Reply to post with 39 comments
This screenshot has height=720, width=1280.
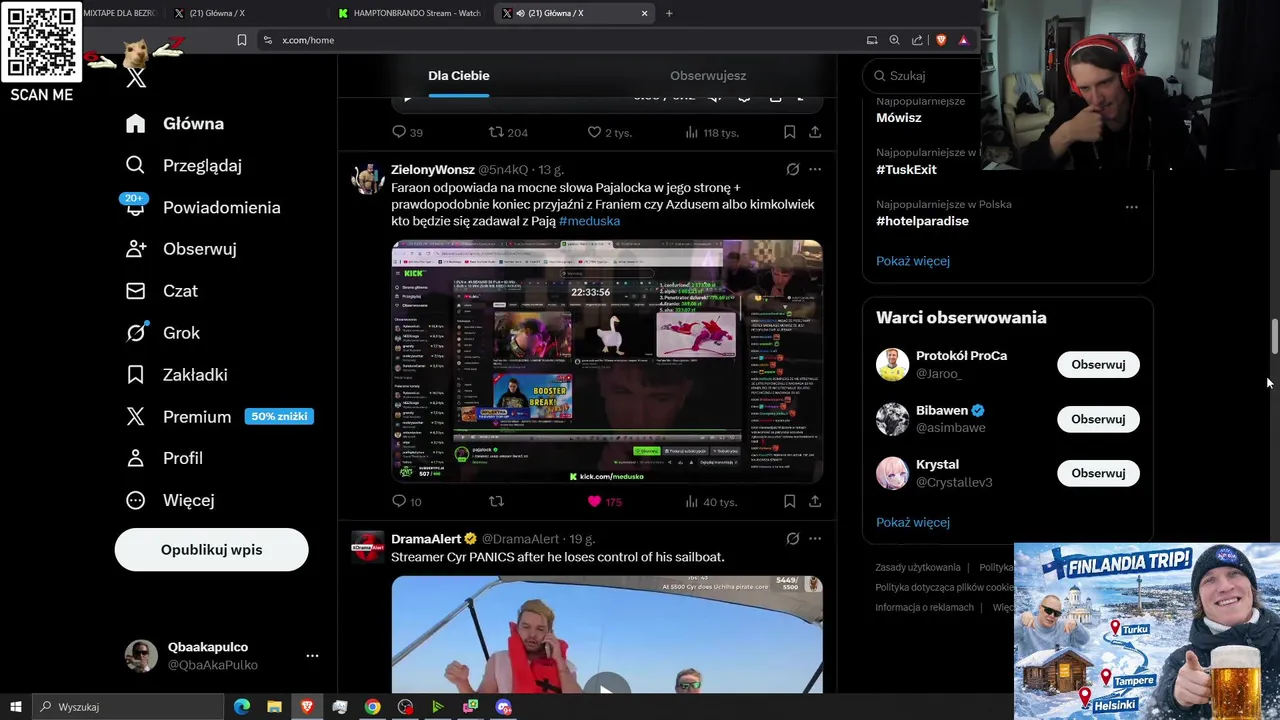point(407,132)
